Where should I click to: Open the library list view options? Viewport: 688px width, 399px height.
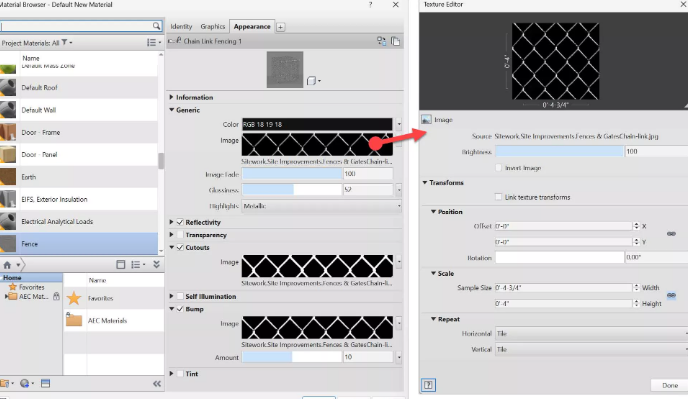click(138, 264)
